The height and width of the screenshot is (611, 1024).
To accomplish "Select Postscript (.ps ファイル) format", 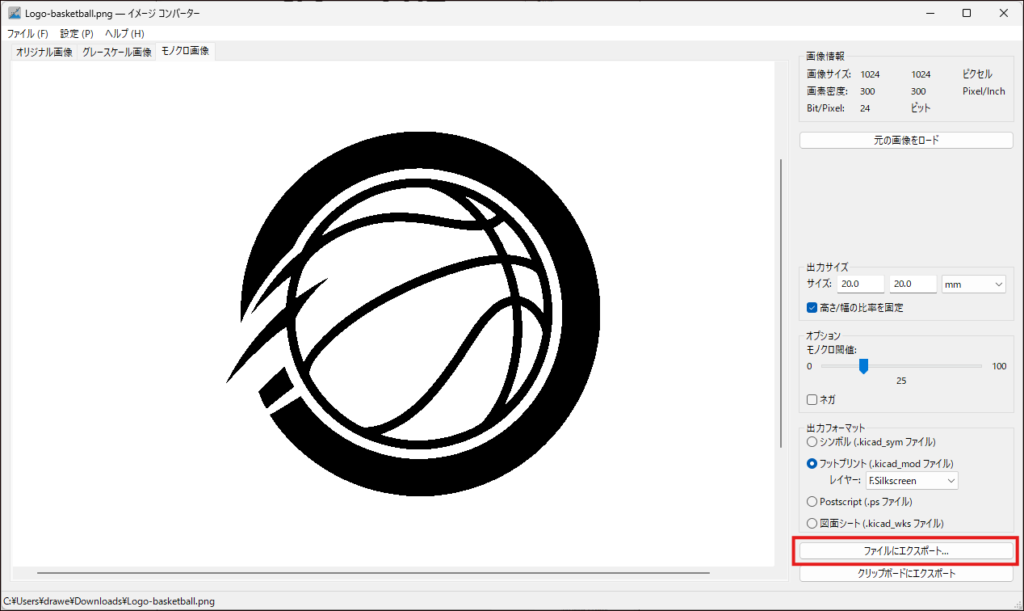I will pyautogui.click(x=812, y=502).
